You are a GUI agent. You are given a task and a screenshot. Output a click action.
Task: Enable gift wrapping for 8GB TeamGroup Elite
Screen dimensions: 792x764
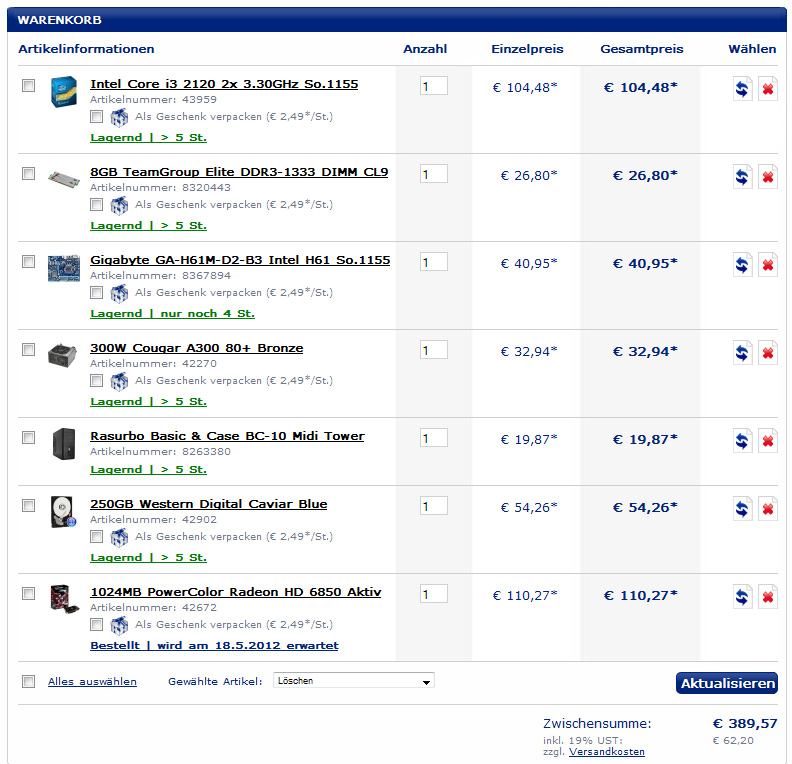click(x=97, y=205)
